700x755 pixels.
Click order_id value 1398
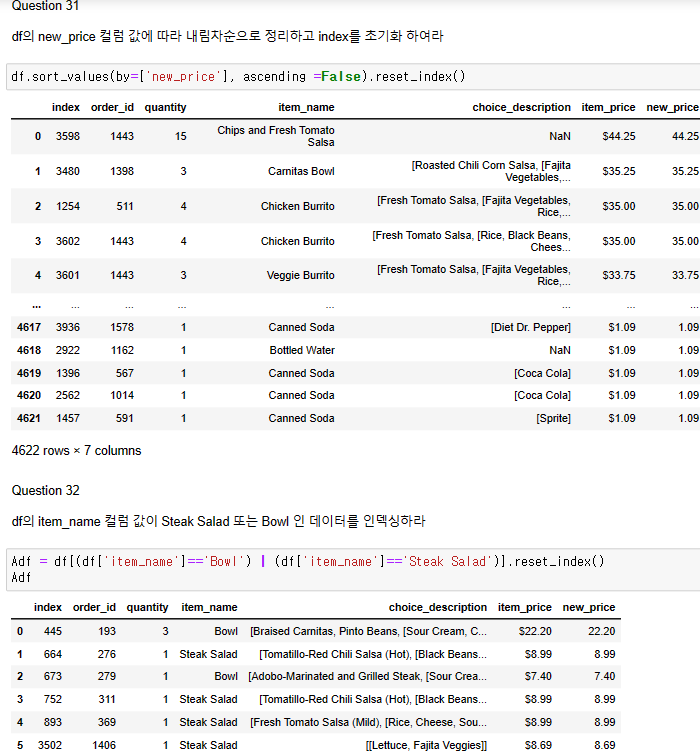122,171
